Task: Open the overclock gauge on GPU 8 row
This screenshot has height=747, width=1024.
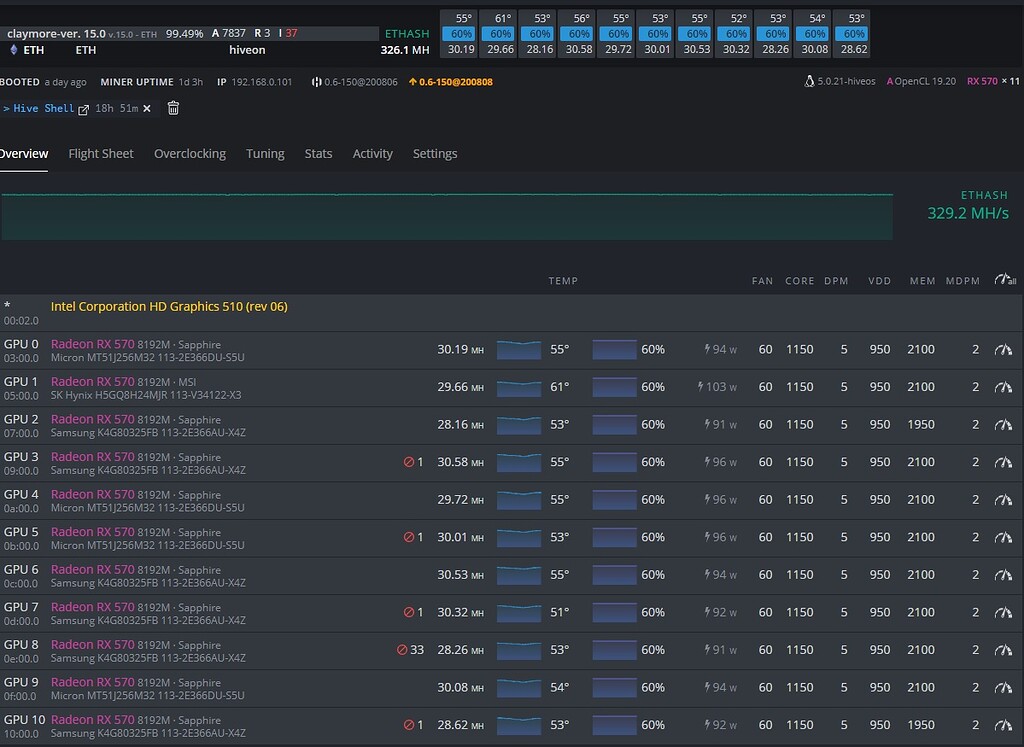Action: pyautogui.click(x=1002, y=650)
